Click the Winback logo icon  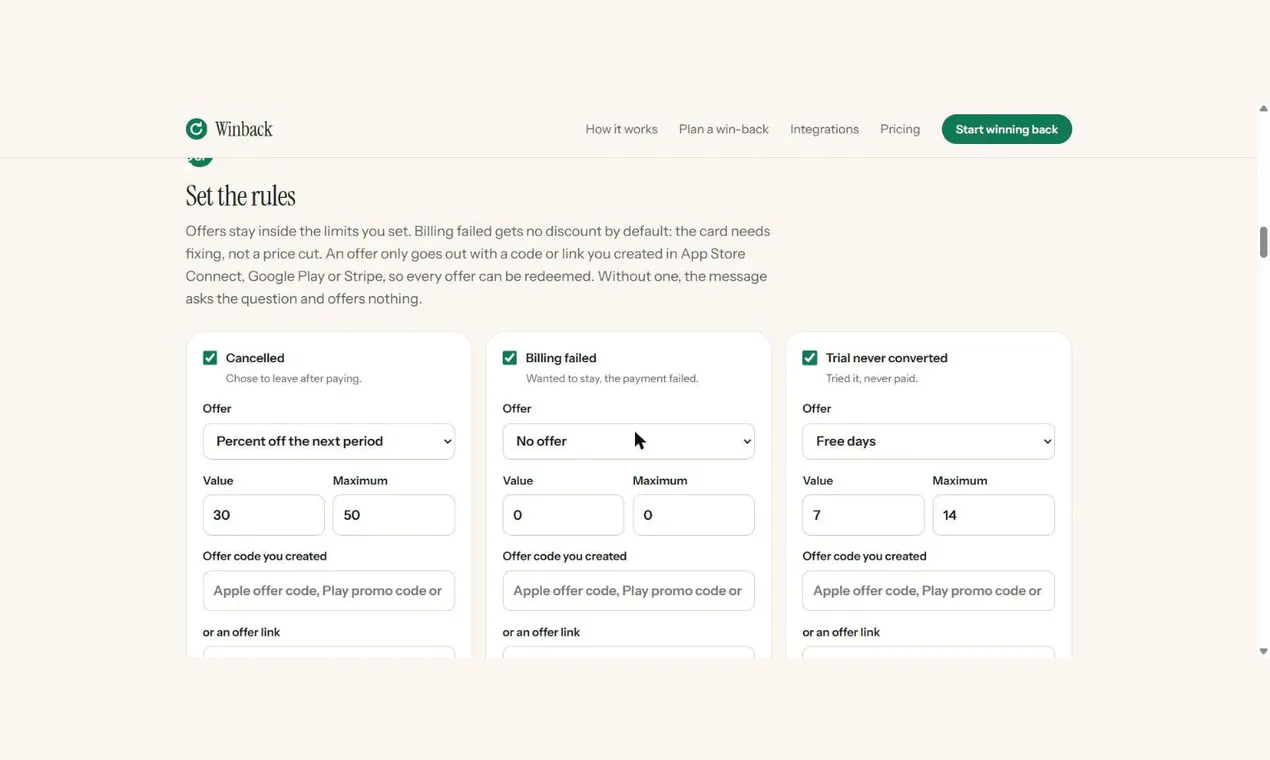click(x=196, y=129)
